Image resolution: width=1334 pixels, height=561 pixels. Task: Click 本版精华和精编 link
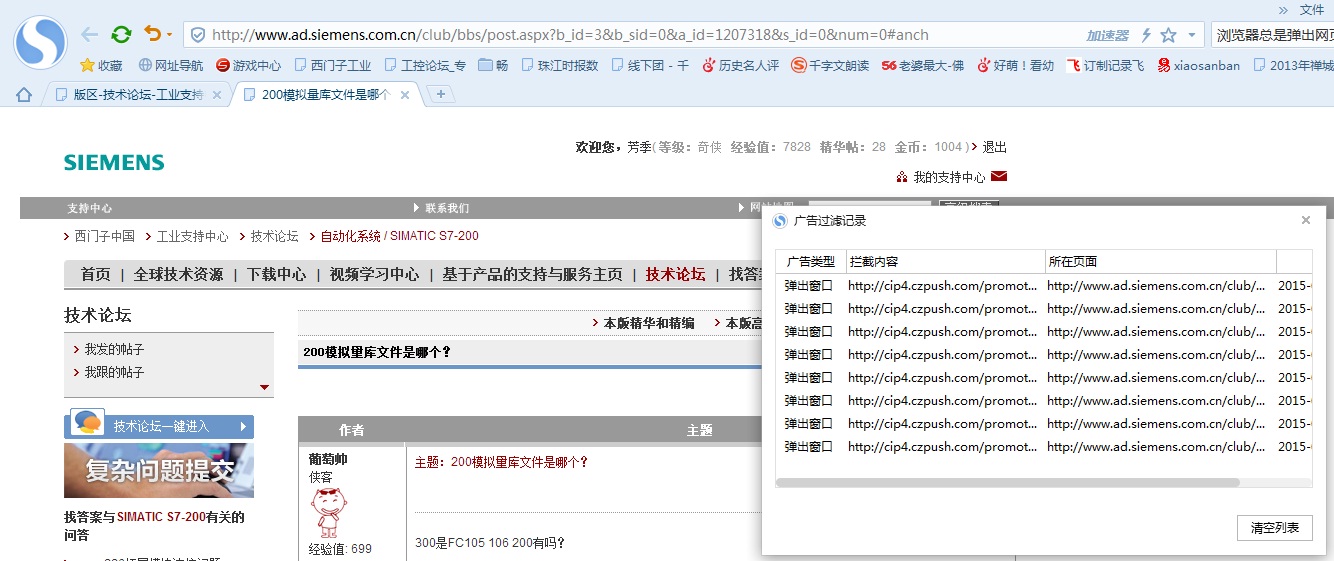coord(649,323)
